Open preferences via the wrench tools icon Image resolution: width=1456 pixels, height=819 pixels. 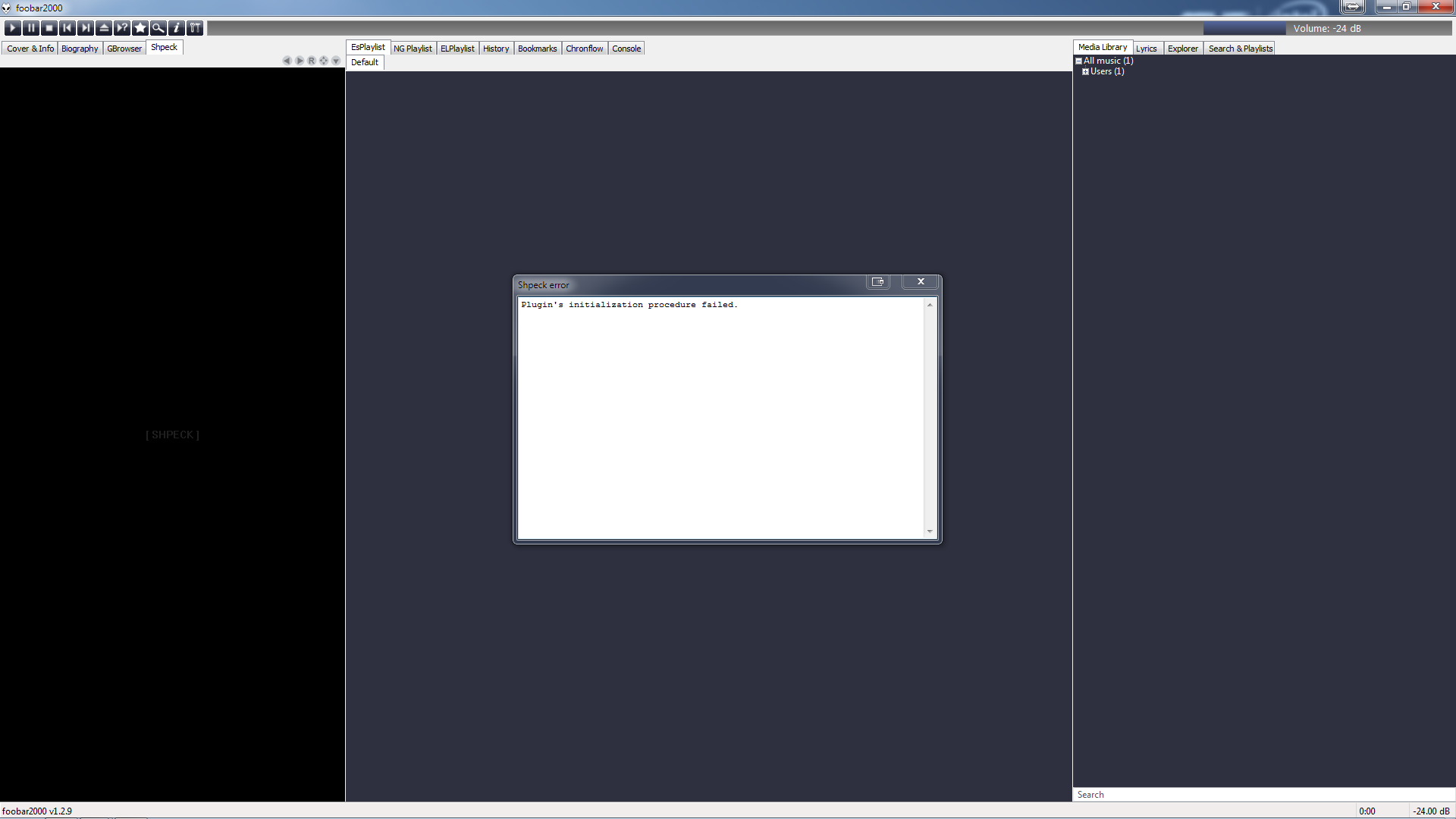pyautogui.click(x=195, y=28)
